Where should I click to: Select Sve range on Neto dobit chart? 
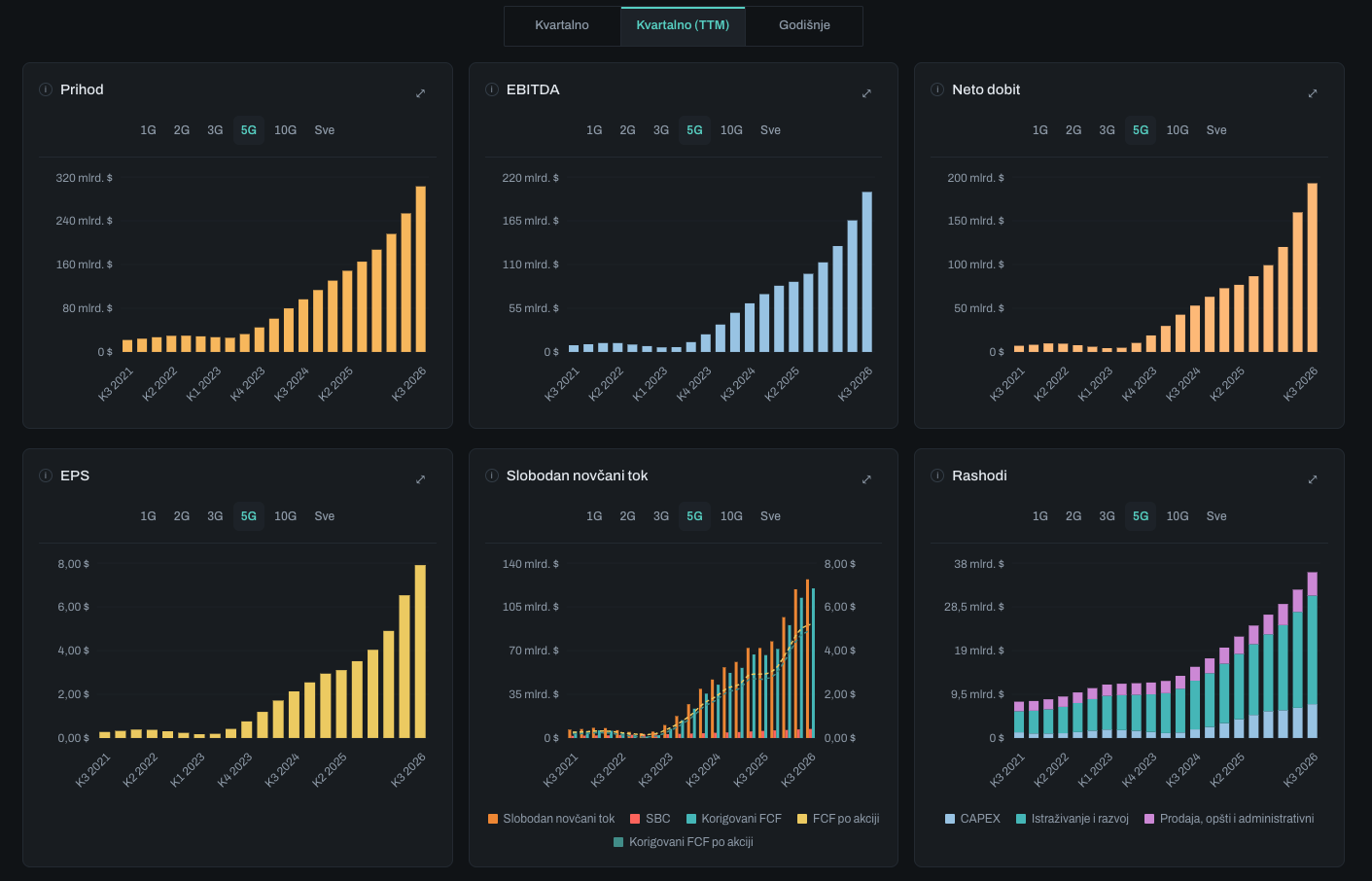point(1216,130)
